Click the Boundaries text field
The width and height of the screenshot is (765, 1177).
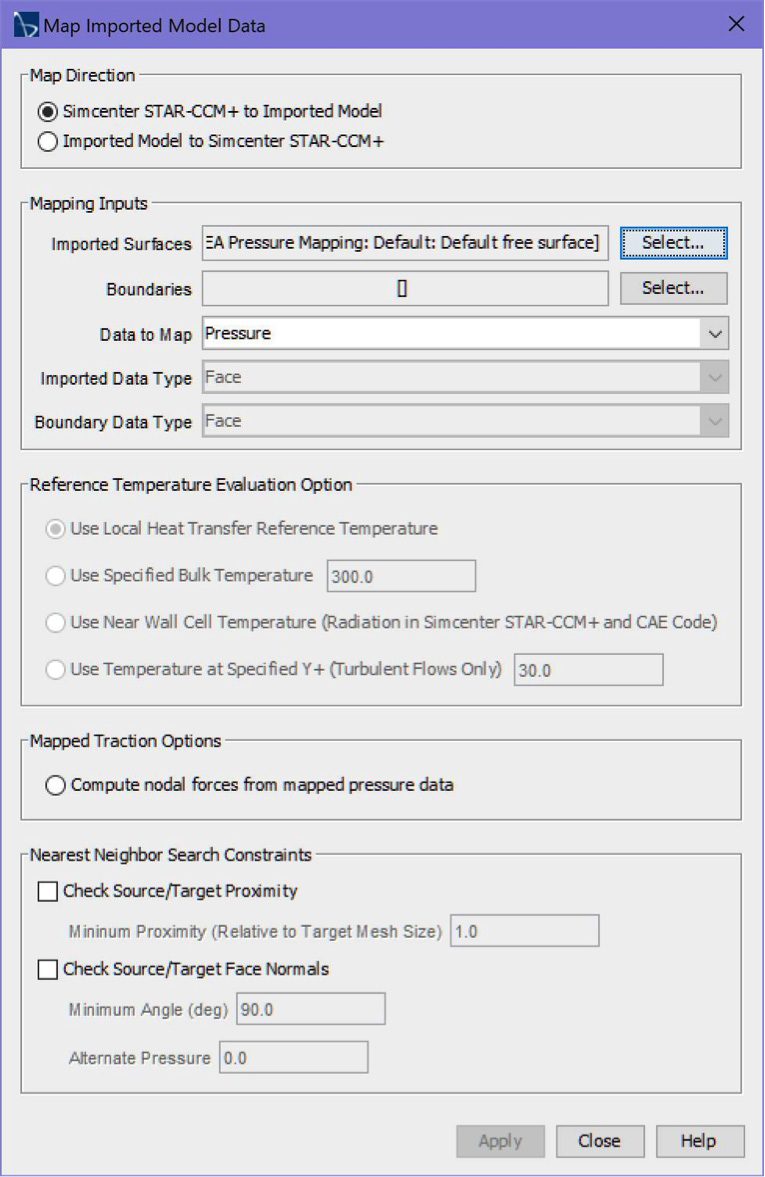[405, 288]
